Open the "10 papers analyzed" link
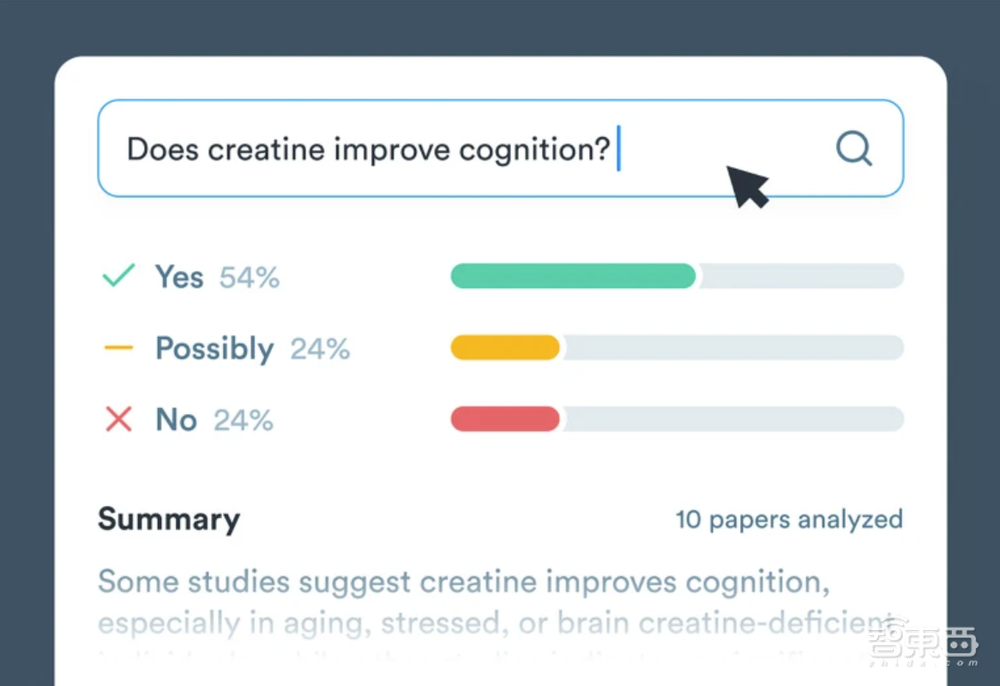The height and width of the screenshot is (686, 1000). click(789, 519)
